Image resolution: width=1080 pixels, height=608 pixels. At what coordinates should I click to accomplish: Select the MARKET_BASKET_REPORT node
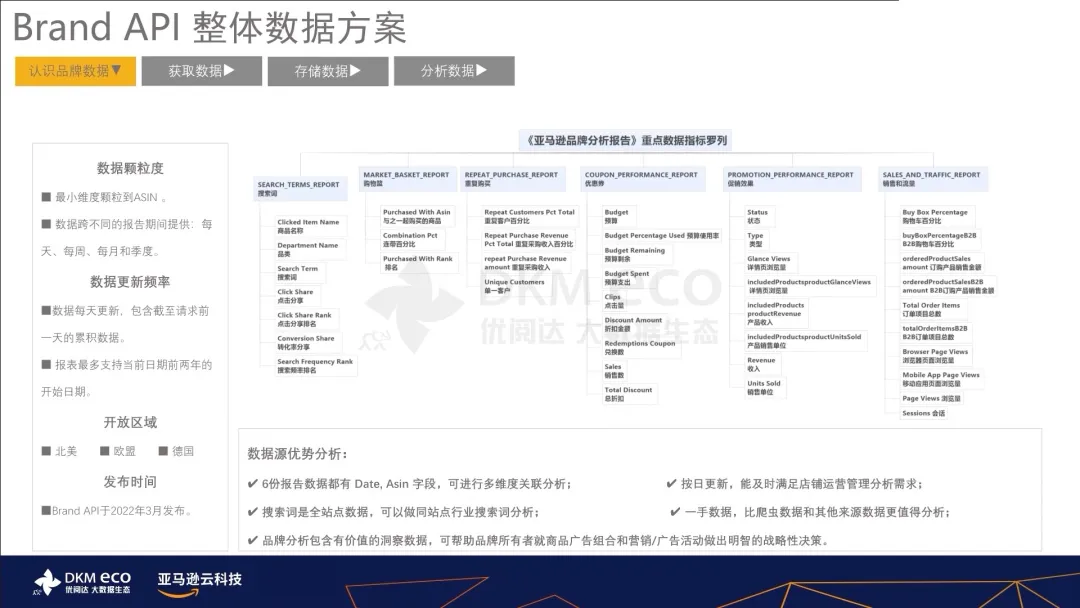pyautogui.click(x=406, y=179)
